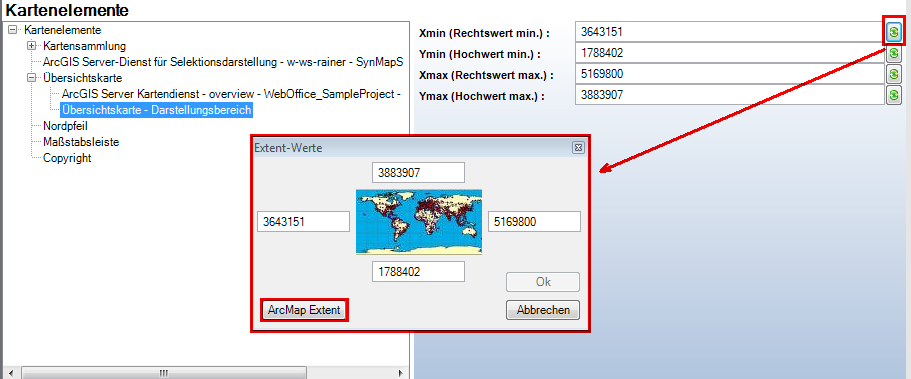Collapse the Übersichtskarte node
Screen dimensions: 911x379
(32, 78)
